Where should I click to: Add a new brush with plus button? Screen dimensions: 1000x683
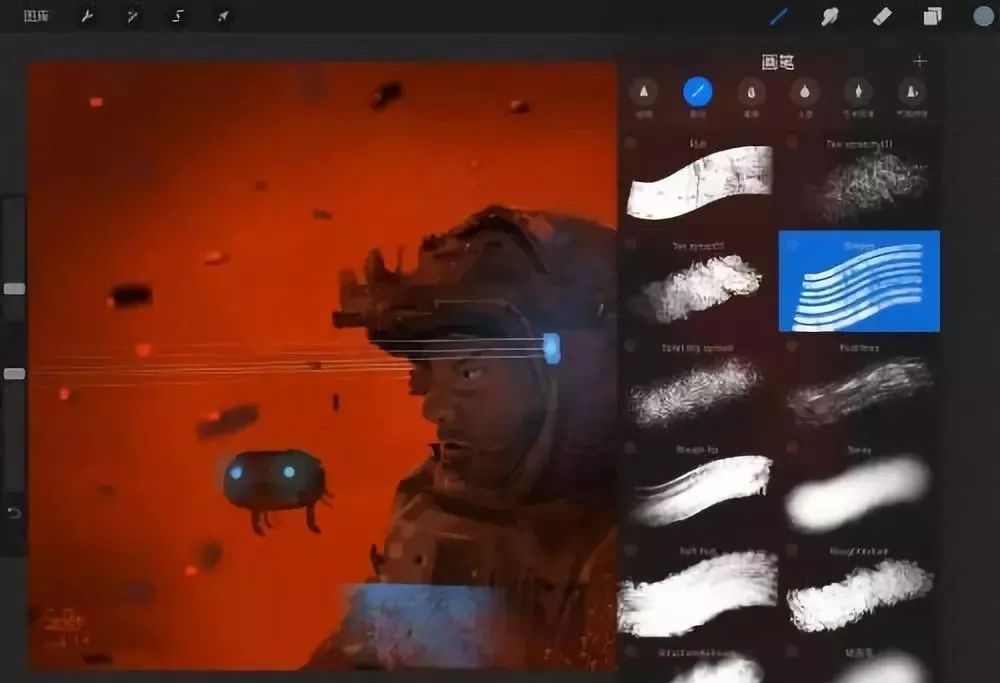click(x=920, y=61)
